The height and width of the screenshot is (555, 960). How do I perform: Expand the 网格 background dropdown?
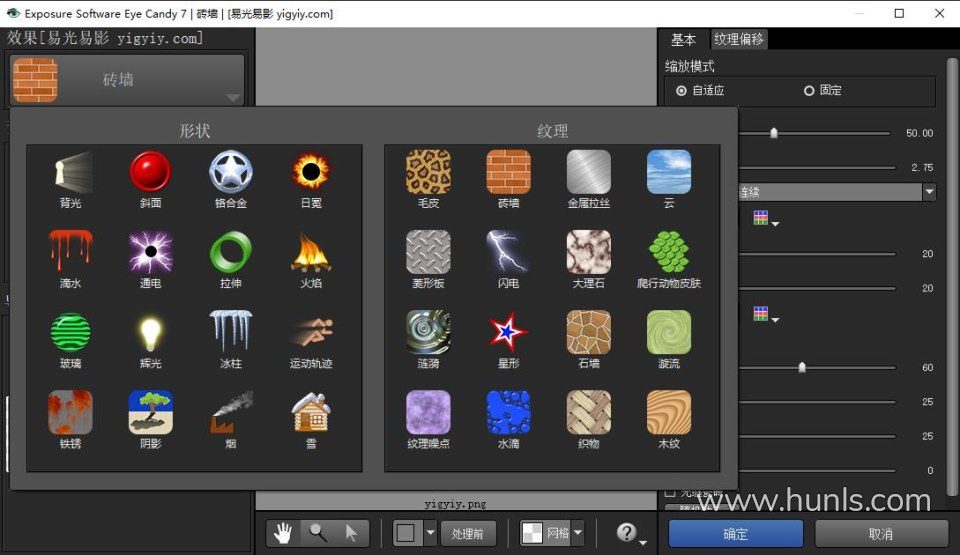(577, 534)
